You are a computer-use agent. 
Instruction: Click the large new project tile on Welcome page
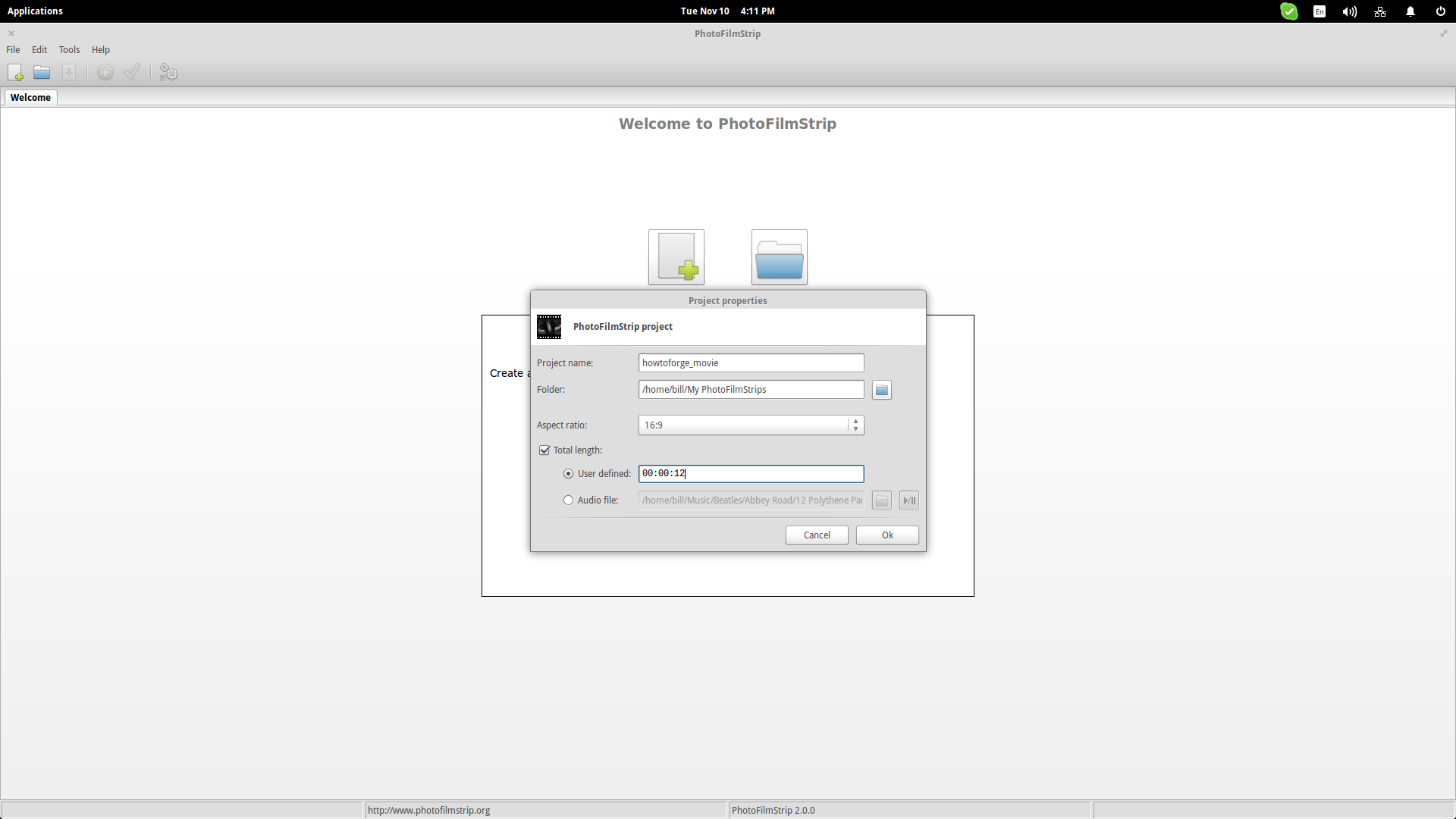(x=676, y=257)
